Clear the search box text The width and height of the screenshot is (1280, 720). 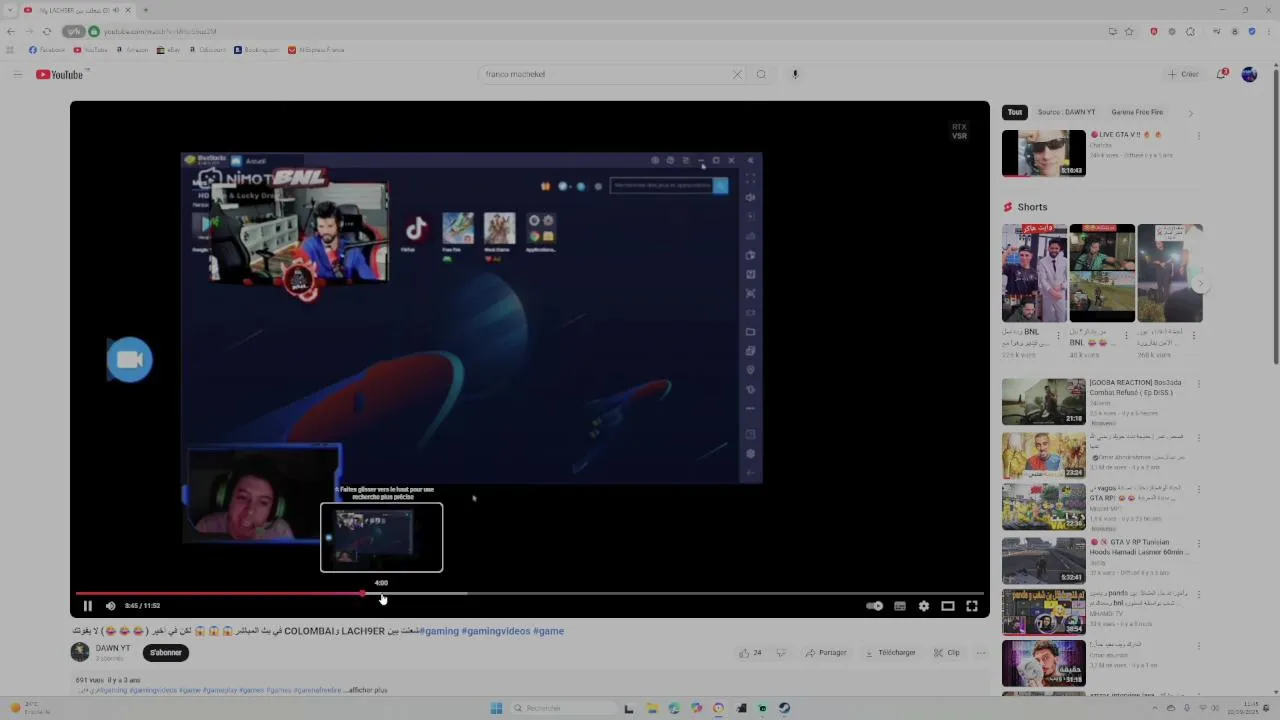coord(737,74)
